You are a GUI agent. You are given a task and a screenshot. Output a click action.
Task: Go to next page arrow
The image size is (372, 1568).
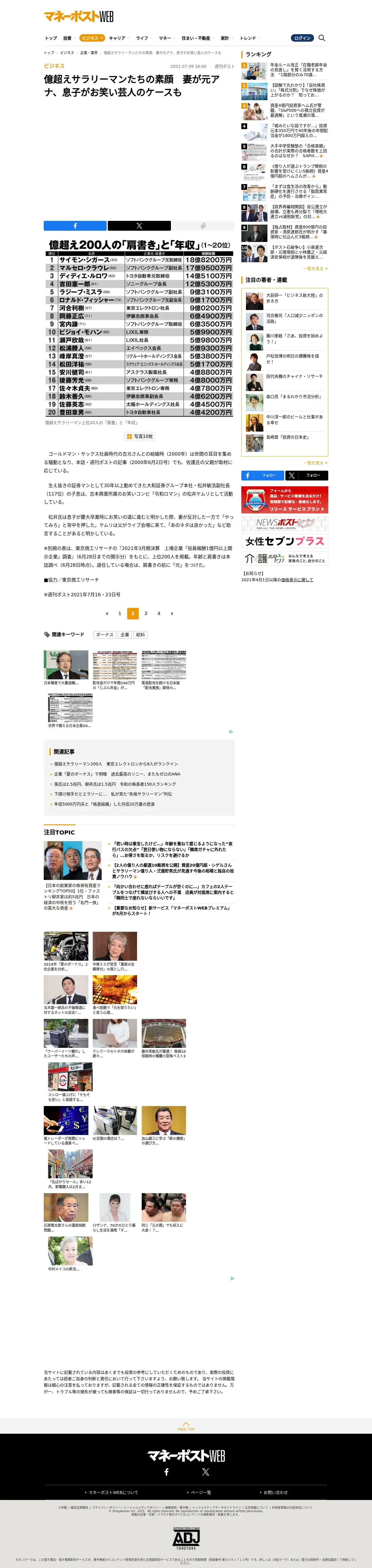pos(172,614)
